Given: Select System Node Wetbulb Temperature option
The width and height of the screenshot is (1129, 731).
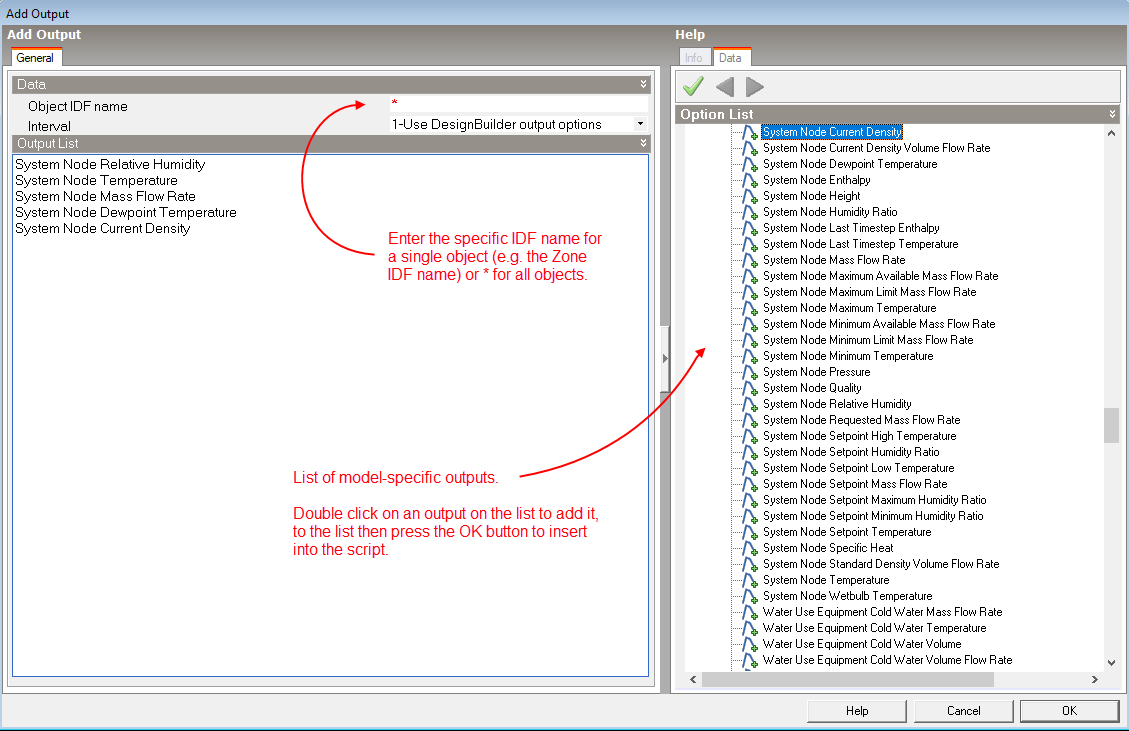Looking at the screenshot, I should [847, 596].
